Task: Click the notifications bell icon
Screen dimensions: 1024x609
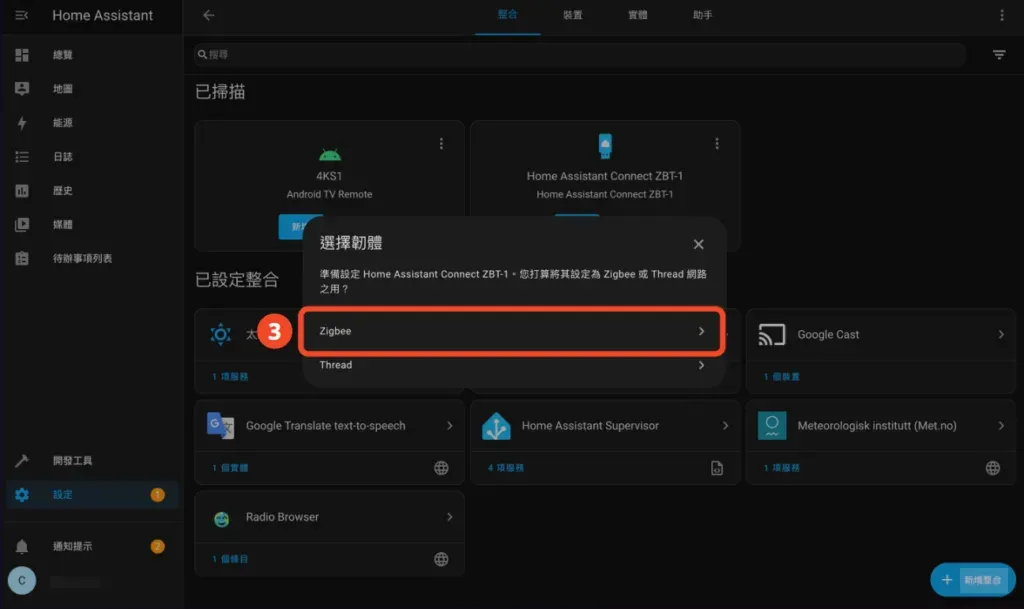Action: 20,544
